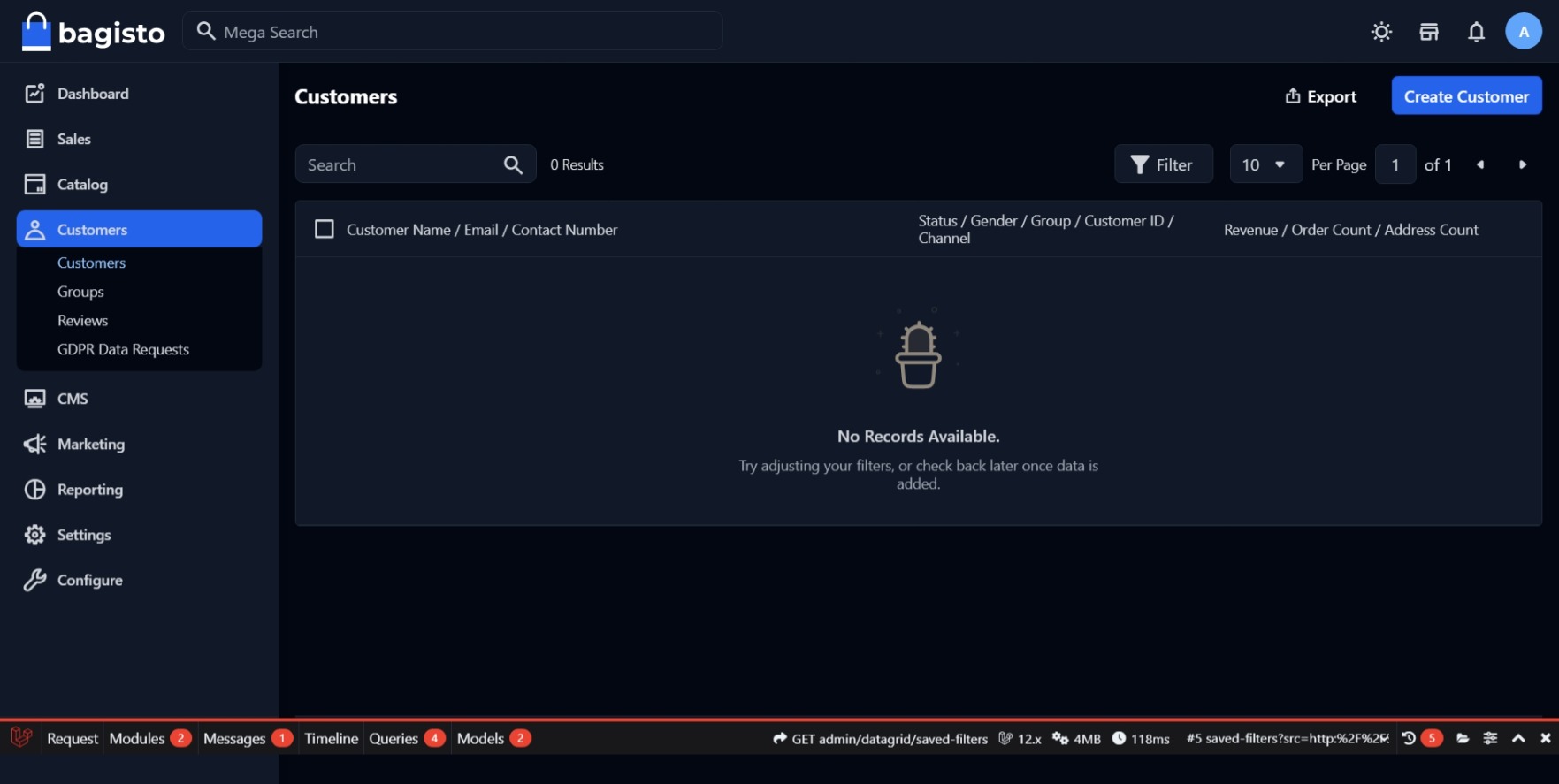1559x784 pixels.
Task: Focus the Mega Search input
Action: tap(453, 31)
